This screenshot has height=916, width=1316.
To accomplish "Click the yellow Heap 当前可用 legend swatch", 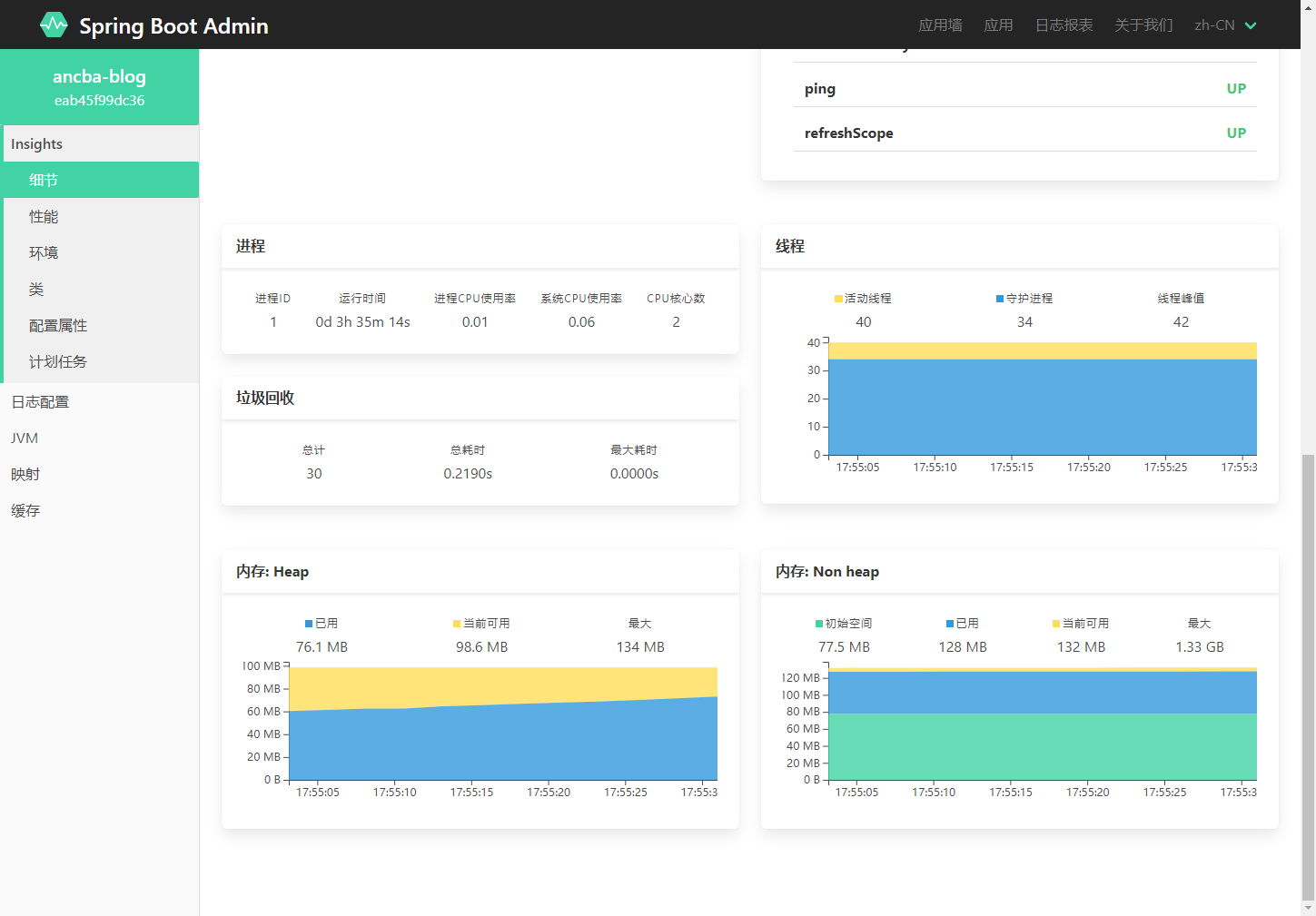I will 457,624.
